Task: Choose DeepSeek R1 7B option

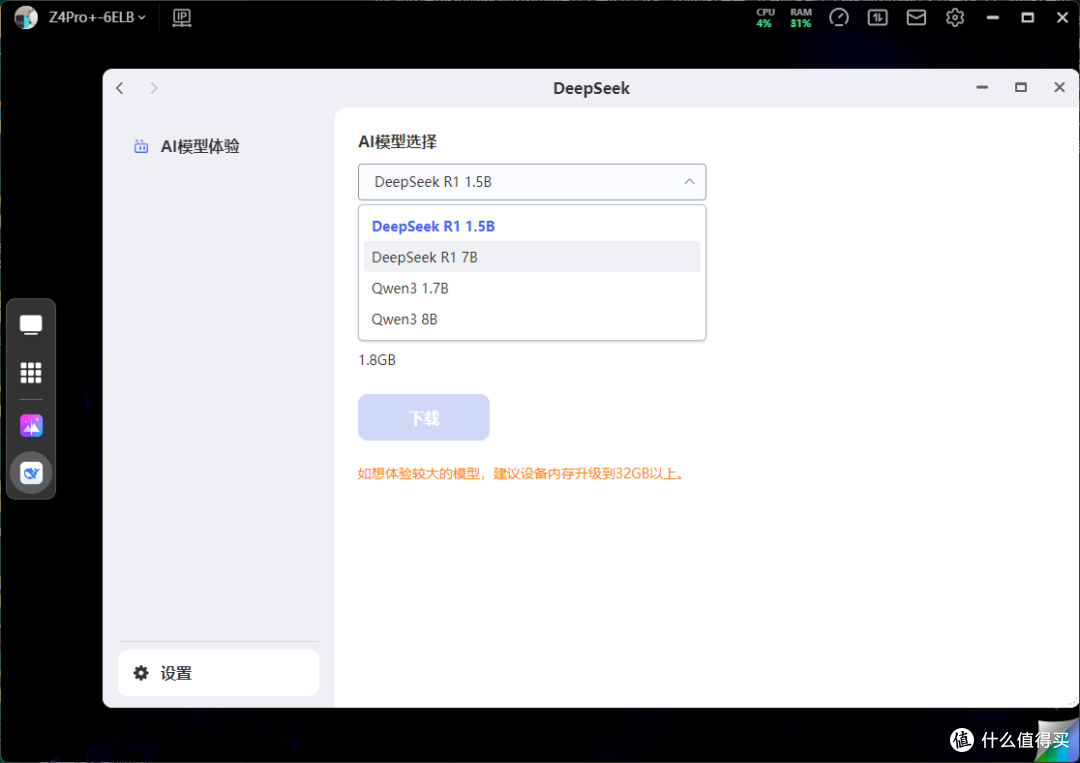Action: click(x=532, y=257)
